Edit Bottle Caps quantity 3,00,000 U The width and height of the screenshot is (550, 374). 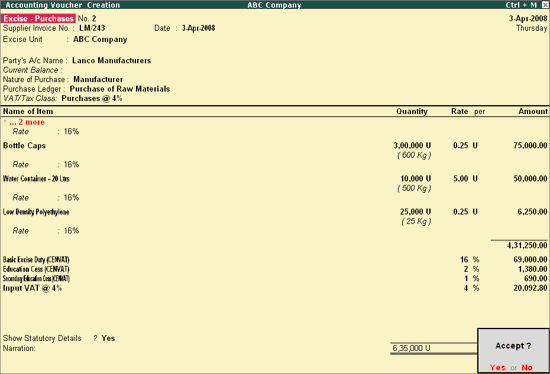click(x=412, y=146)
